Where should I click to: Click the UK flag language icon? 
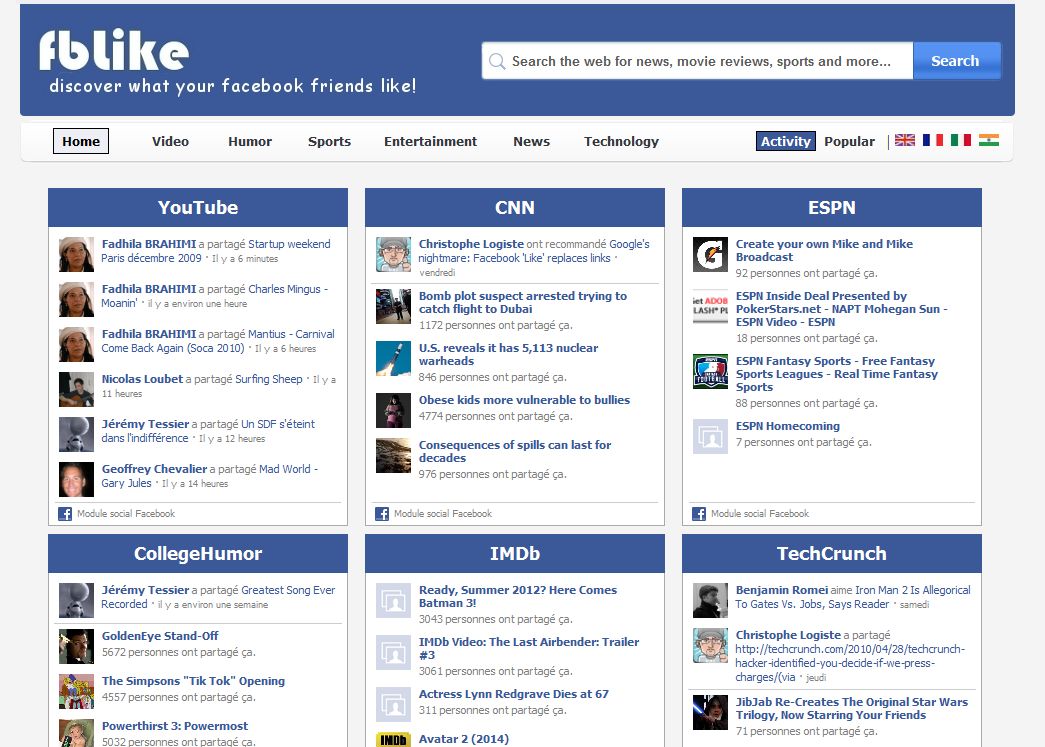click(904, 140)
